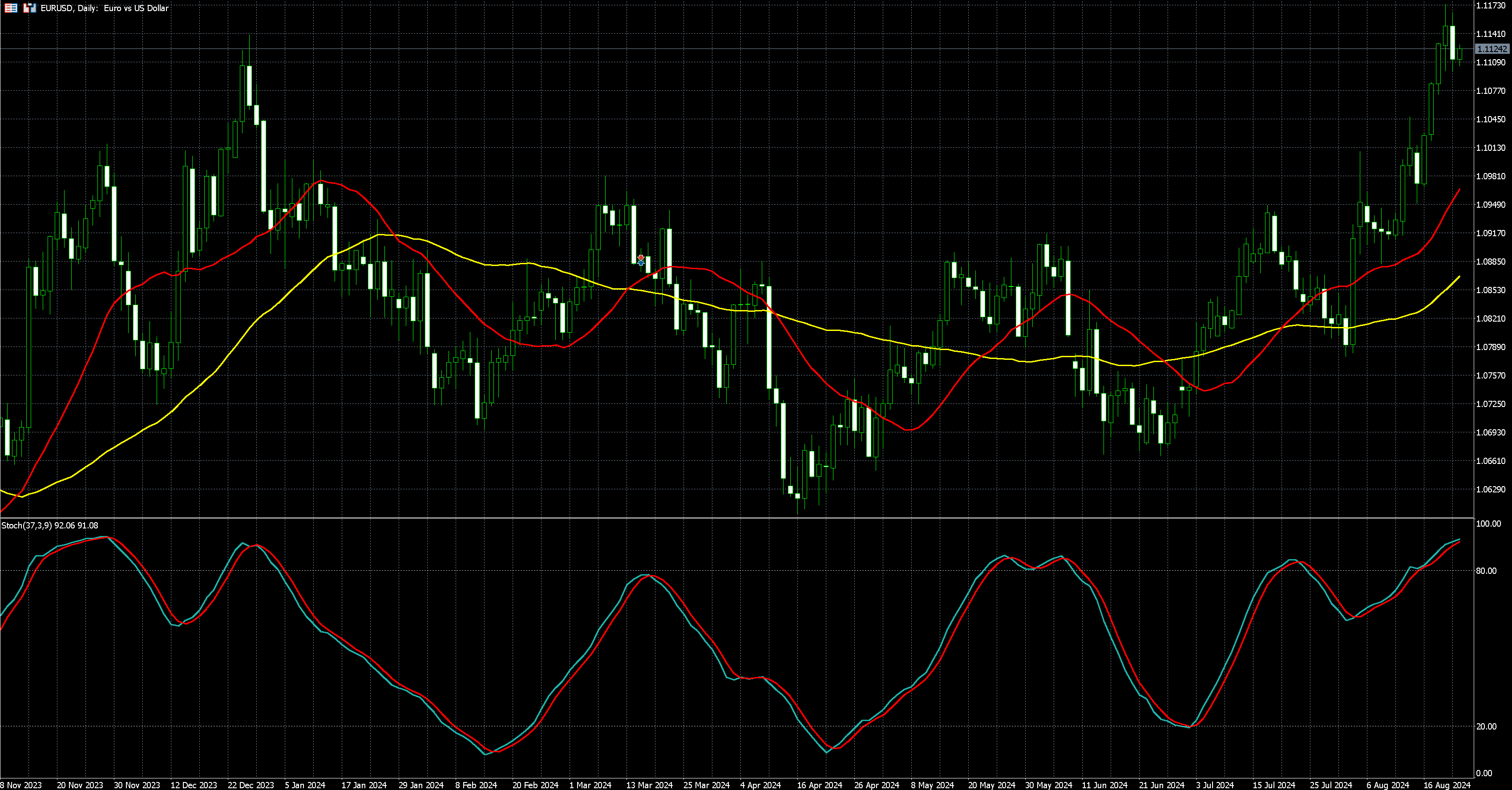1512x790 pixels.
Task: Click the 20.00 stochastic level label
Action: pyautogui.click(x=1486, y=726)
